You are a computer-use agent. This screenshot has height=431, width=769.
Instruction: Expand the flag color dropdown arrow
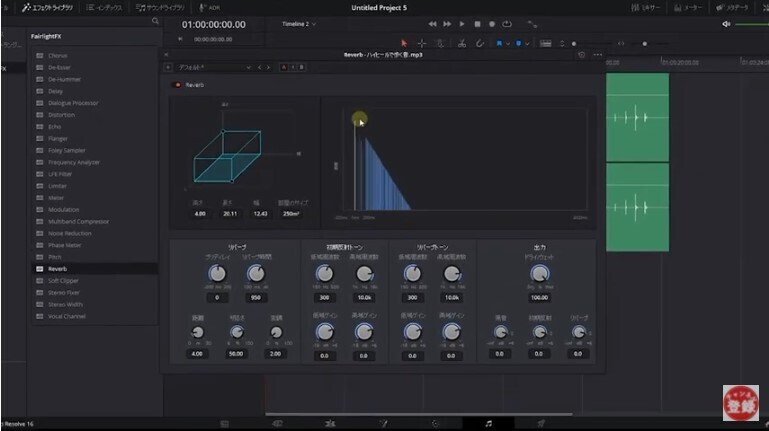pyautogui.click(x=508, y=44)
